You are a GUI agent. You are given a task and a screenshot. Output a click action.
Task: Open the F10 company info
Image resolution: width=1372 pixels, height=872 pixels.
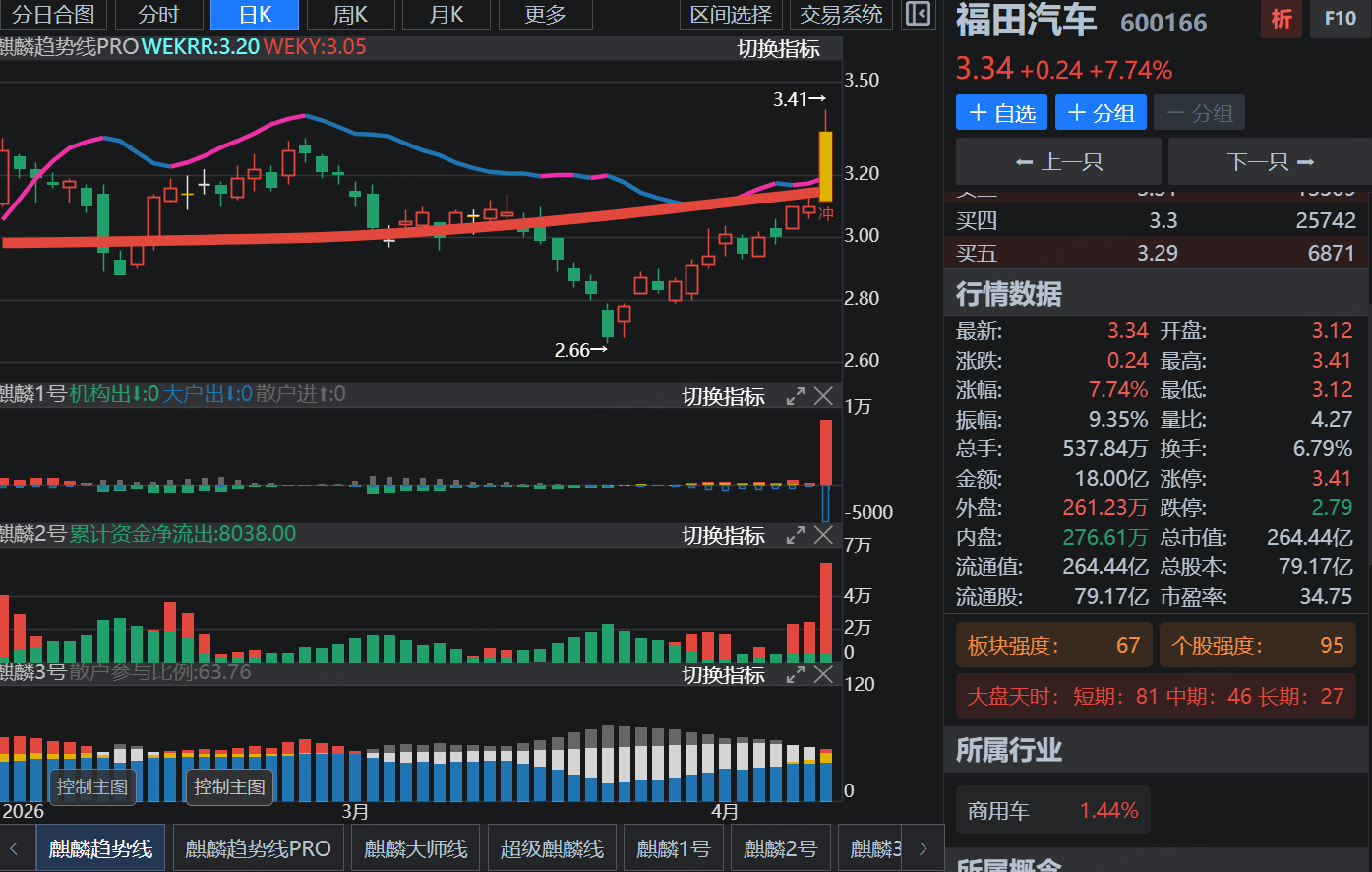[1340, 19]
